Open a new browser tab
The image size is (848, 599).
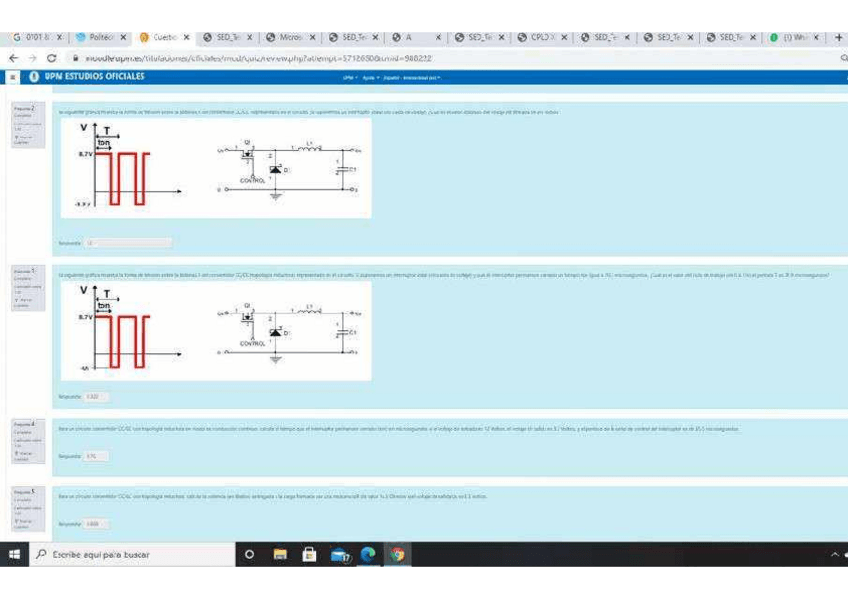(x=838, y=38)
